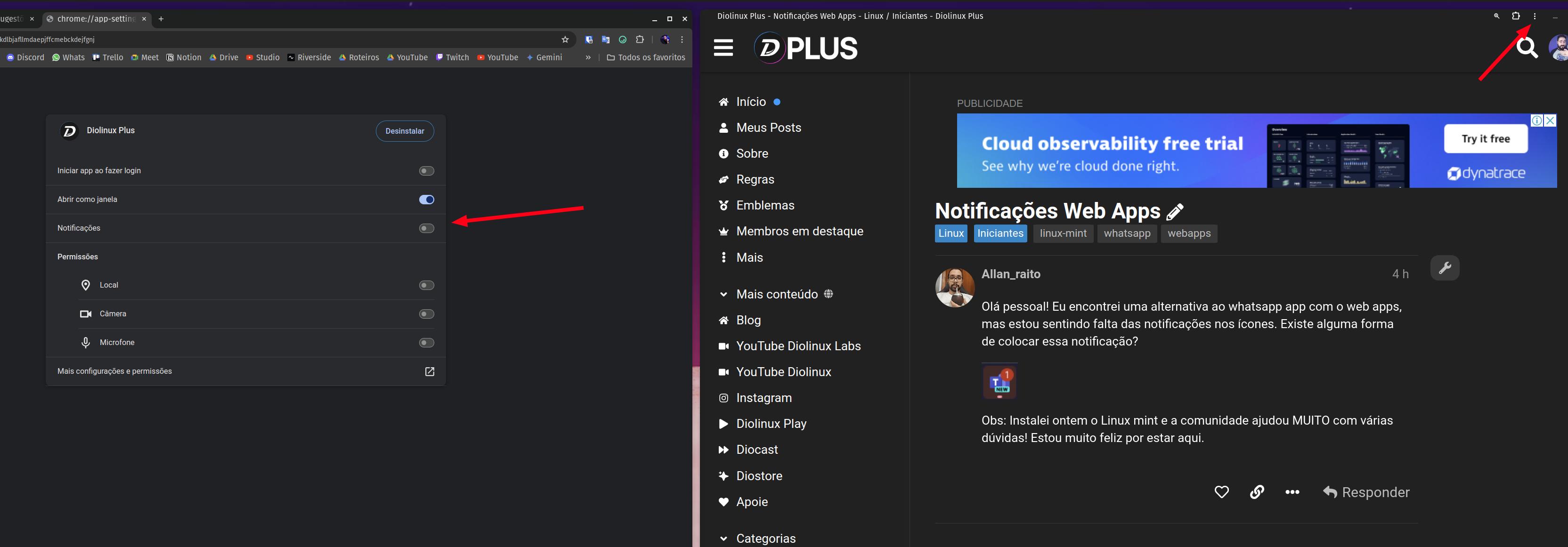The image size is (1568, 547).
Task: Click 'Try it free' on the ad banner
Action: point(1485,139)
